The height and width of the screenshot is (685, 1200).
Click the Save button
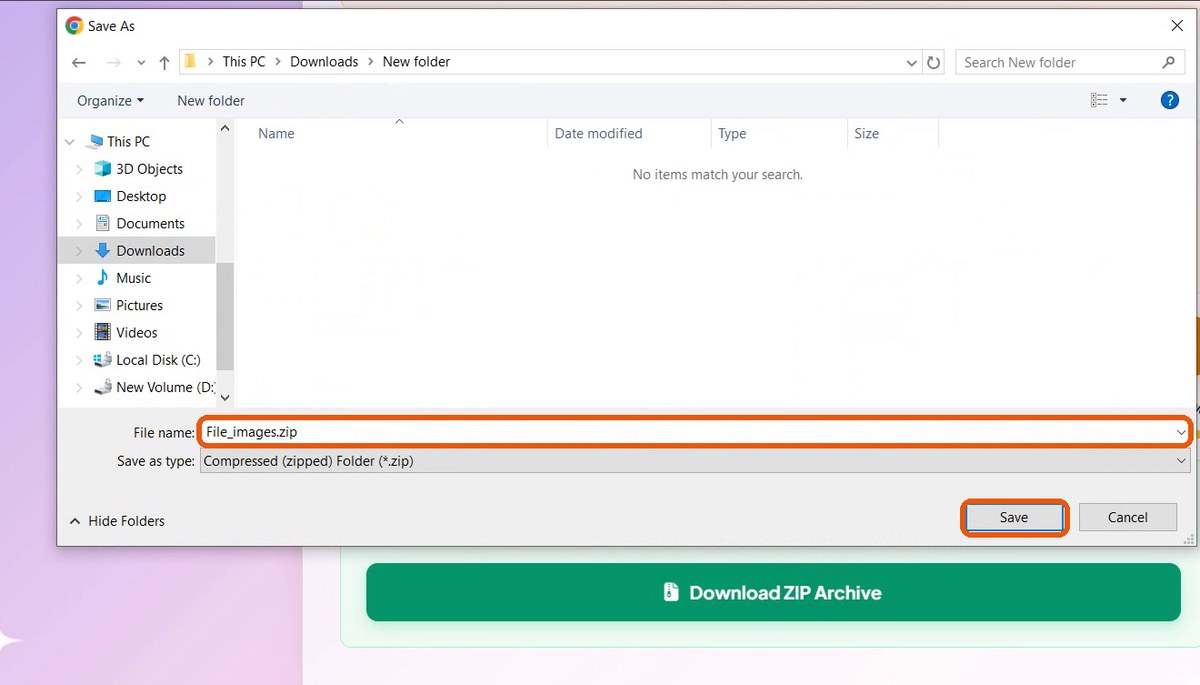(1014, 518)
